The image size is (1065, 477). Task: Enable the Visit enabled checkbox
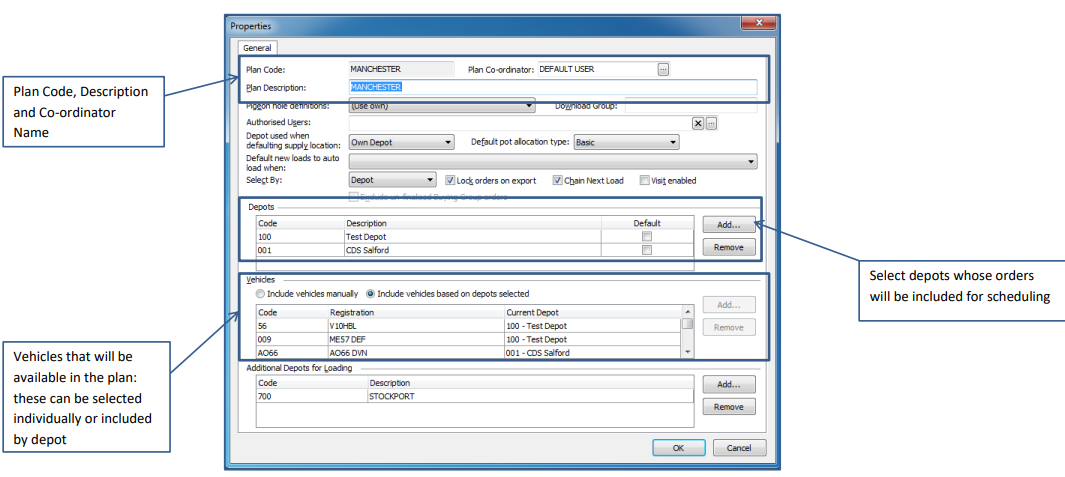pyautogui.click(x=645, y=181)
